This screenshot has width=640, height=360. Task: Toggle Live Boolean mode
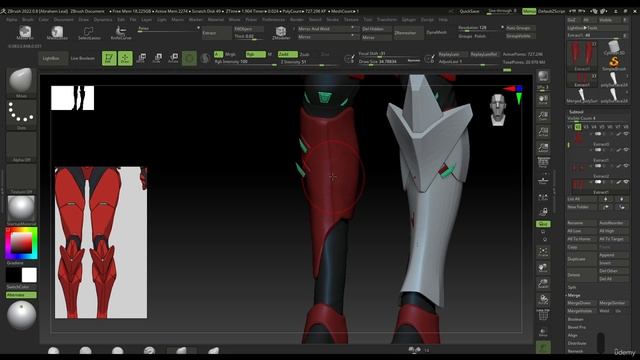(x=82, y=58)
